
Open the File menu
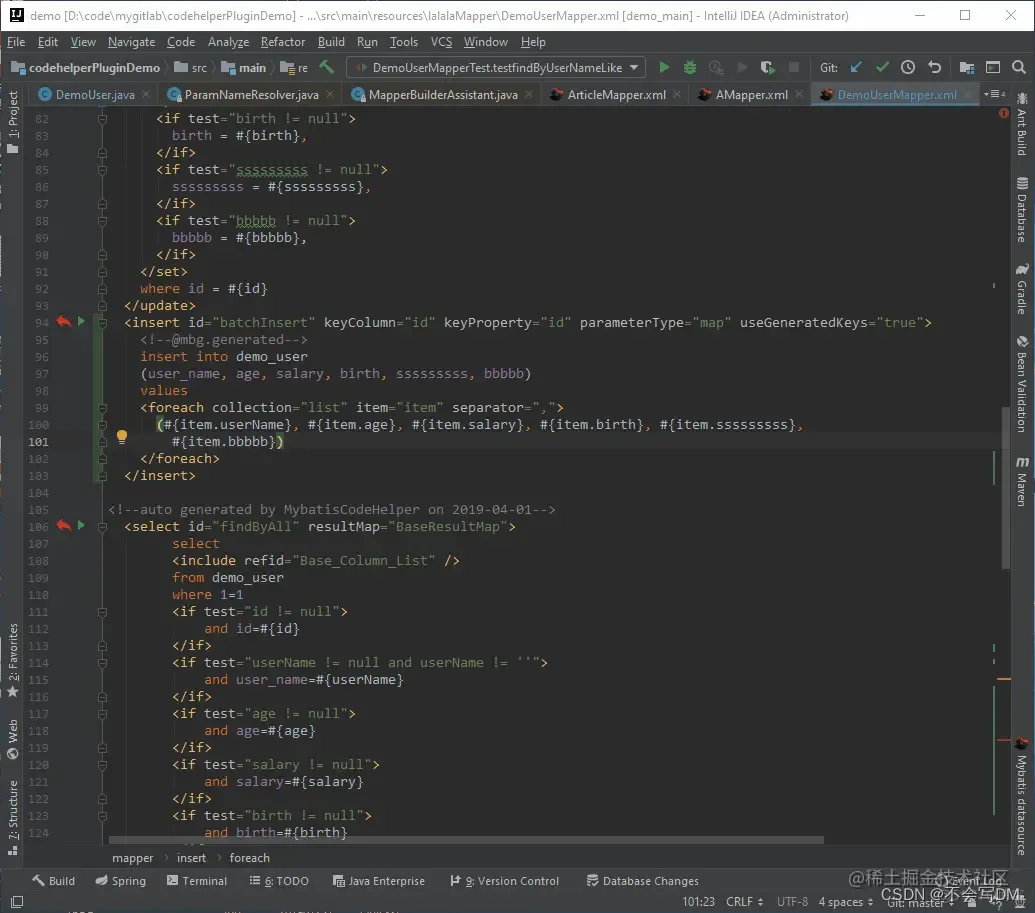16,42
